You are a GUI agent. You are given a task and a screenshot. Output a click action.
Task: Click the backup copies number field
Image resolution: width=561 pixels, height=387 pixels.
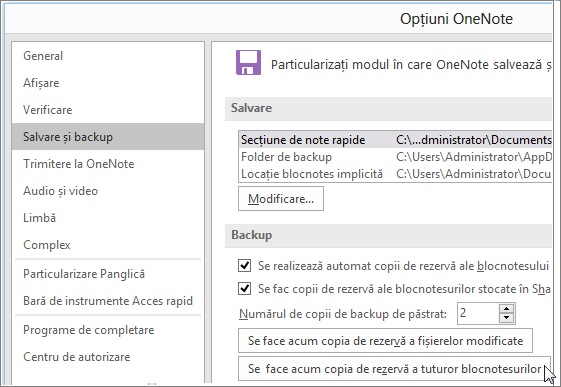pyautogui.click(x=478, y=313)
